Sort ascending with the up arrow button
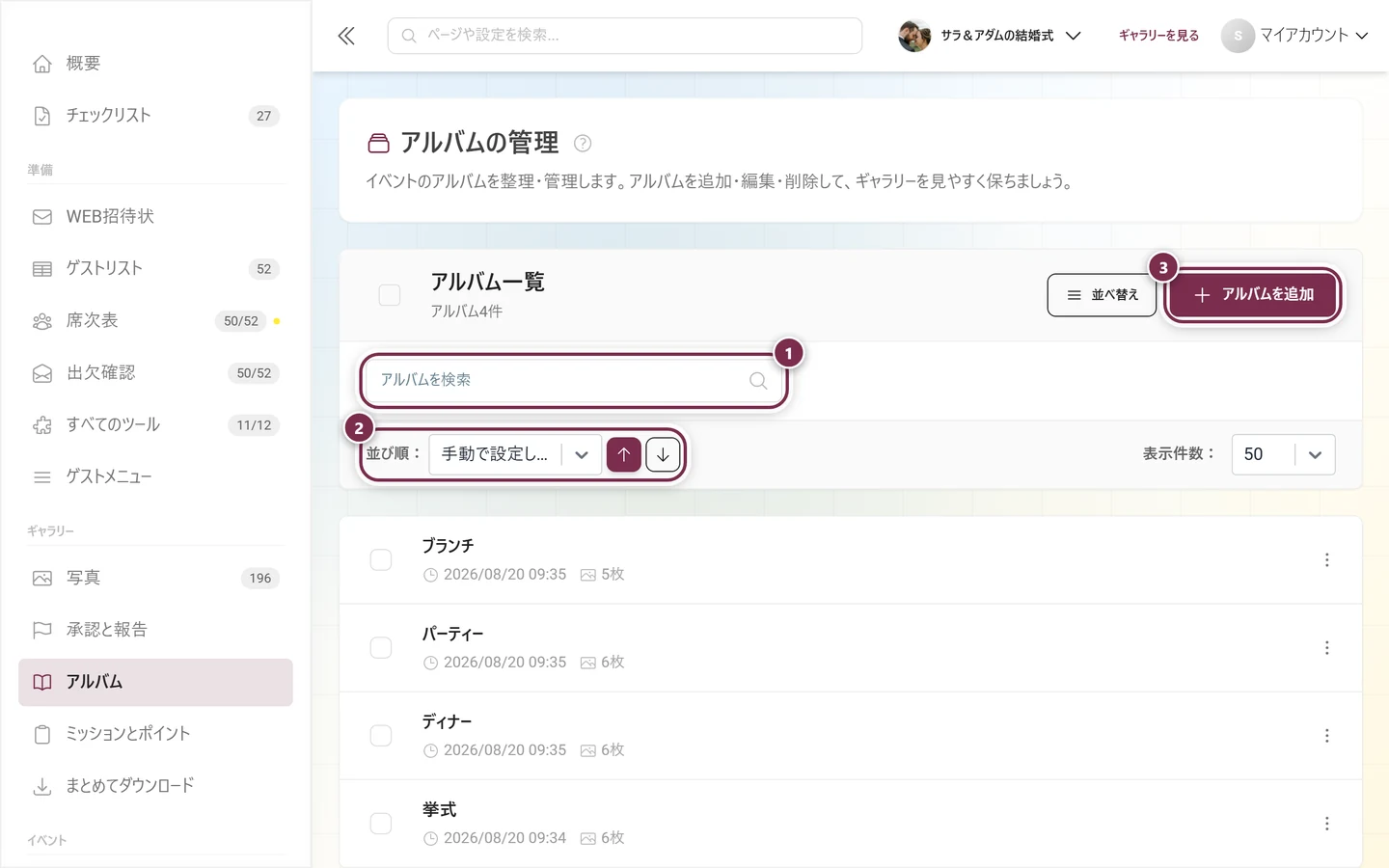1389x868 pixels. [x=624, y=454]
